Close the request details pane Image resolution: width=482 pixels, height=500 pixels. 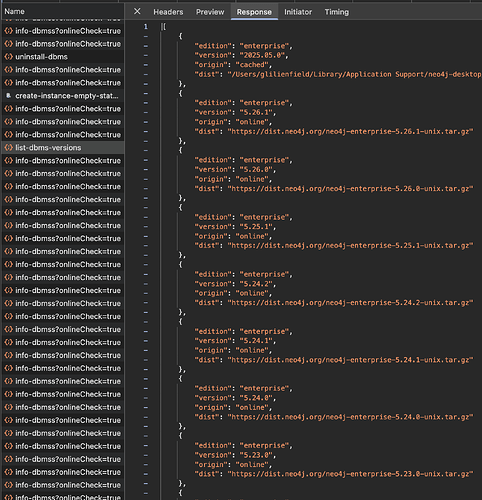[137, 11]
